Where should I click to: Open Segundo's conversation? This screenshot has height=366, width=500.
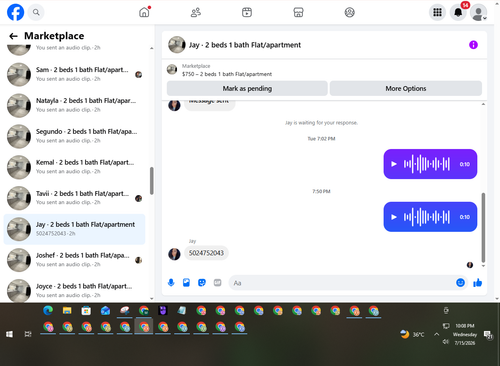(74, 136)
